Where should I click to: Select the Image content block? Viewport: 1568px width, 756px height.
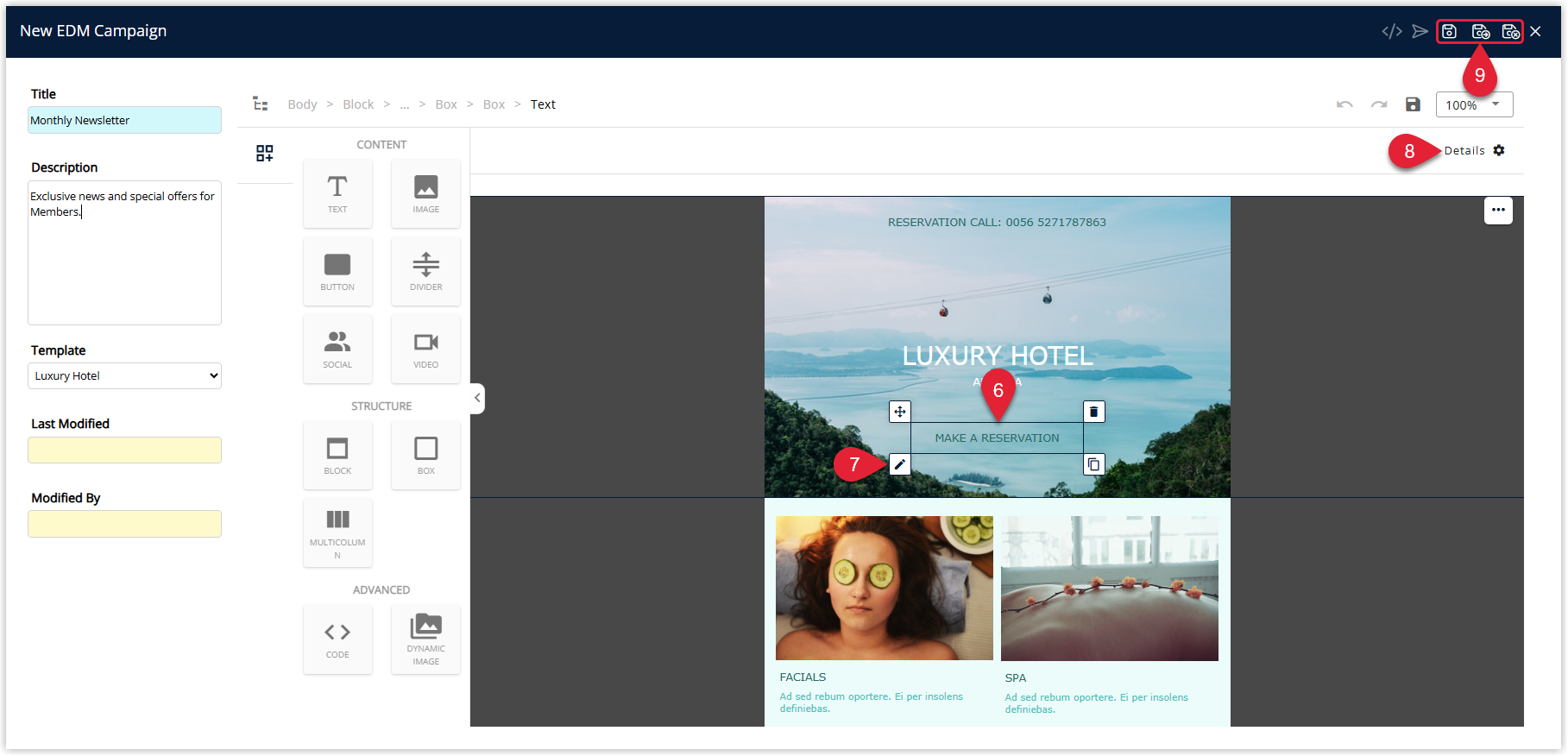[x=425, y=193]
